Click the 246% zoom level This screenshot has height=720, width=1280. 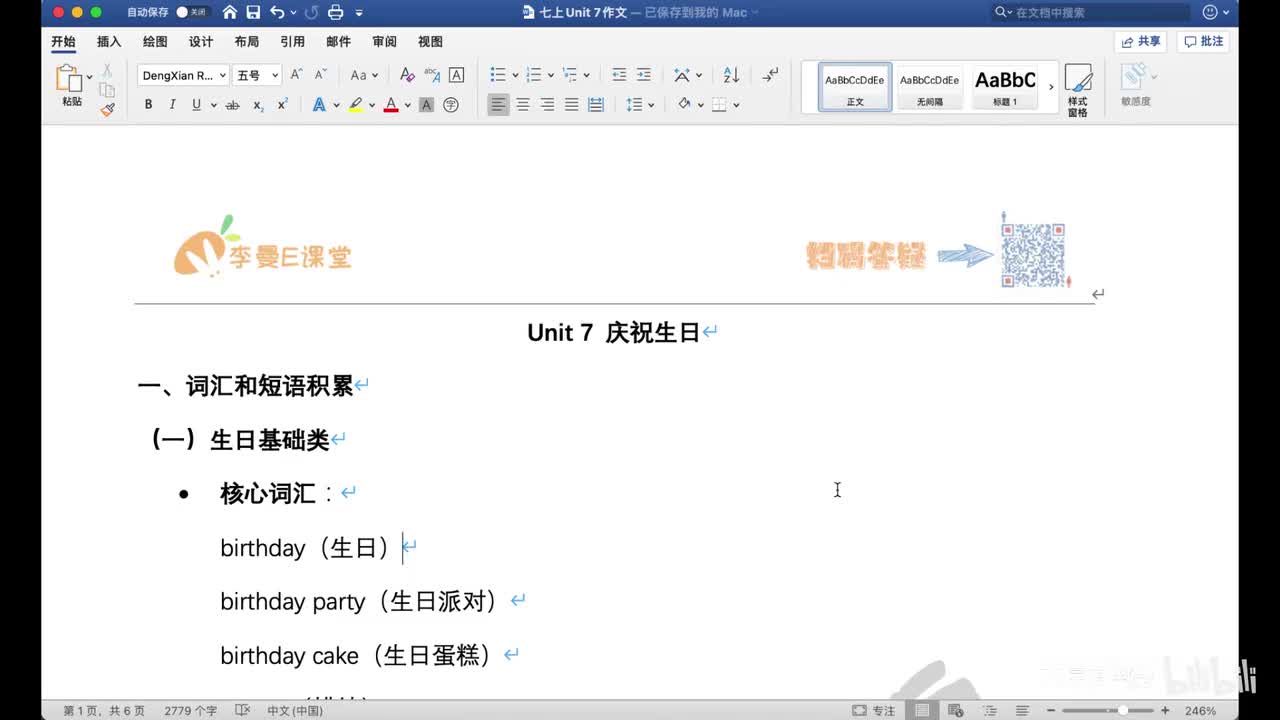pyautogui.click(x=1200, y=711)
